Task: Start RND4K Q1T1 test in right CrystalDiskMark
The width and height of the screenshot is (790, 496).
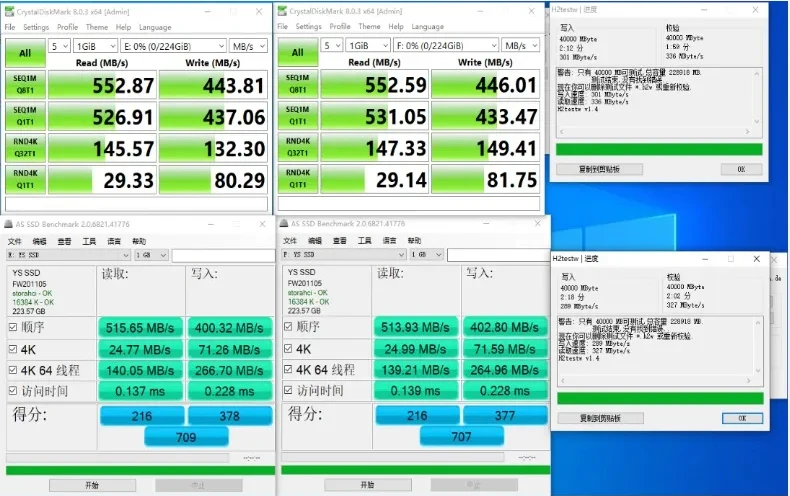Action: [x=297, y=180]
